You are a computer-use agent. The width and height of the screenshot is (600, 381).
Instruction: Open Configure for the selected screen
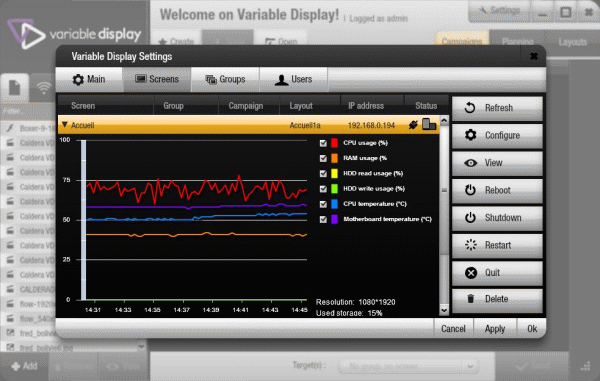pyautogui.click(x=497, y=135)
